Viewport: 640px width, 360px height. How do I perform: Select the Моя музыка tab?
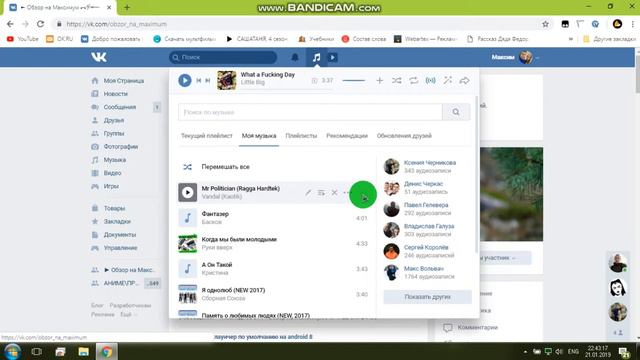[259, 136]
